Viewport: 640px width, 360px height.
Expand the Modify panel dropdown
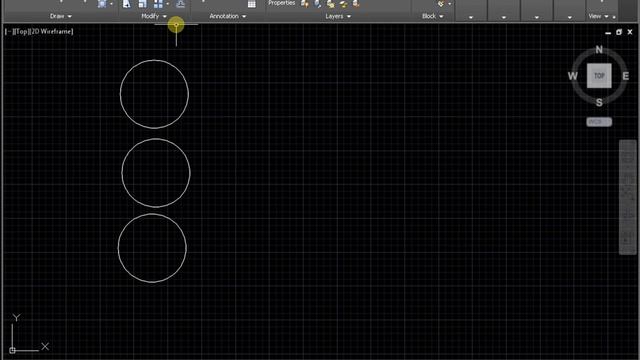click(x=154, y=16)
